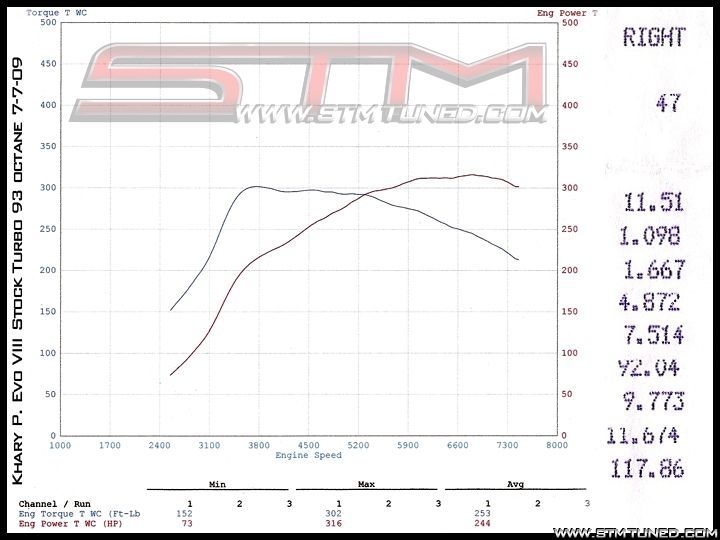Open the www.stmtuned.com link at bottom right
720x540 pixels.
coord(634,531)
